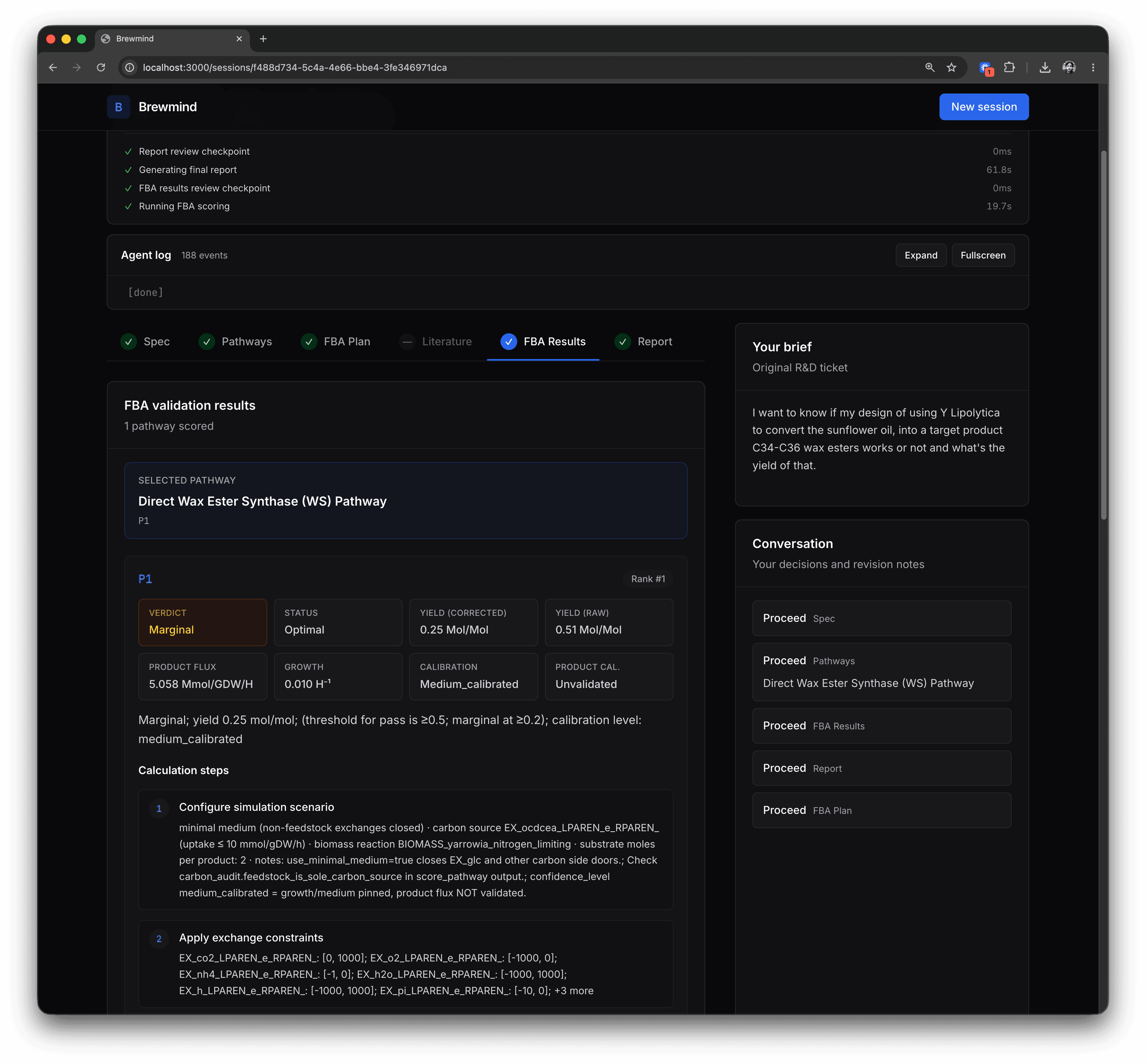Viewport: 1146px width, 1064px height.
Task: Open the browser profile avatar
Action: (1069, 67)
